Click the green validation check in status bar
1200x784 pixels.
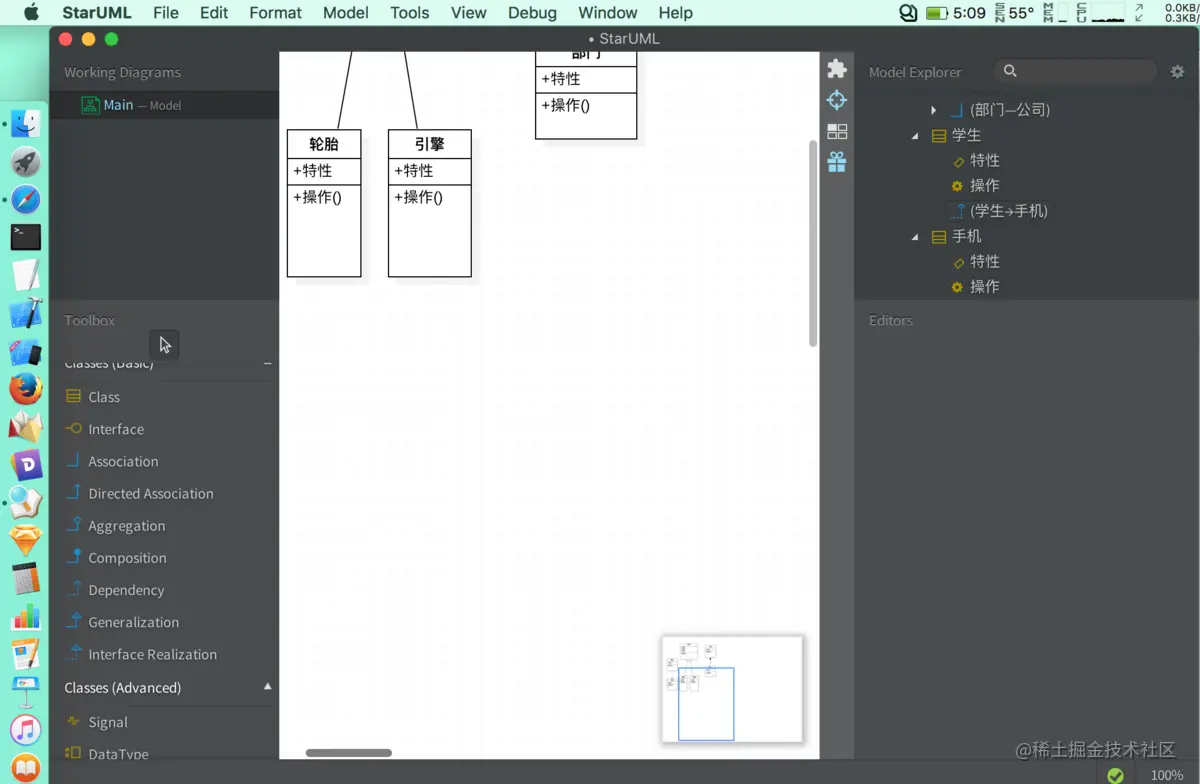1115,775
